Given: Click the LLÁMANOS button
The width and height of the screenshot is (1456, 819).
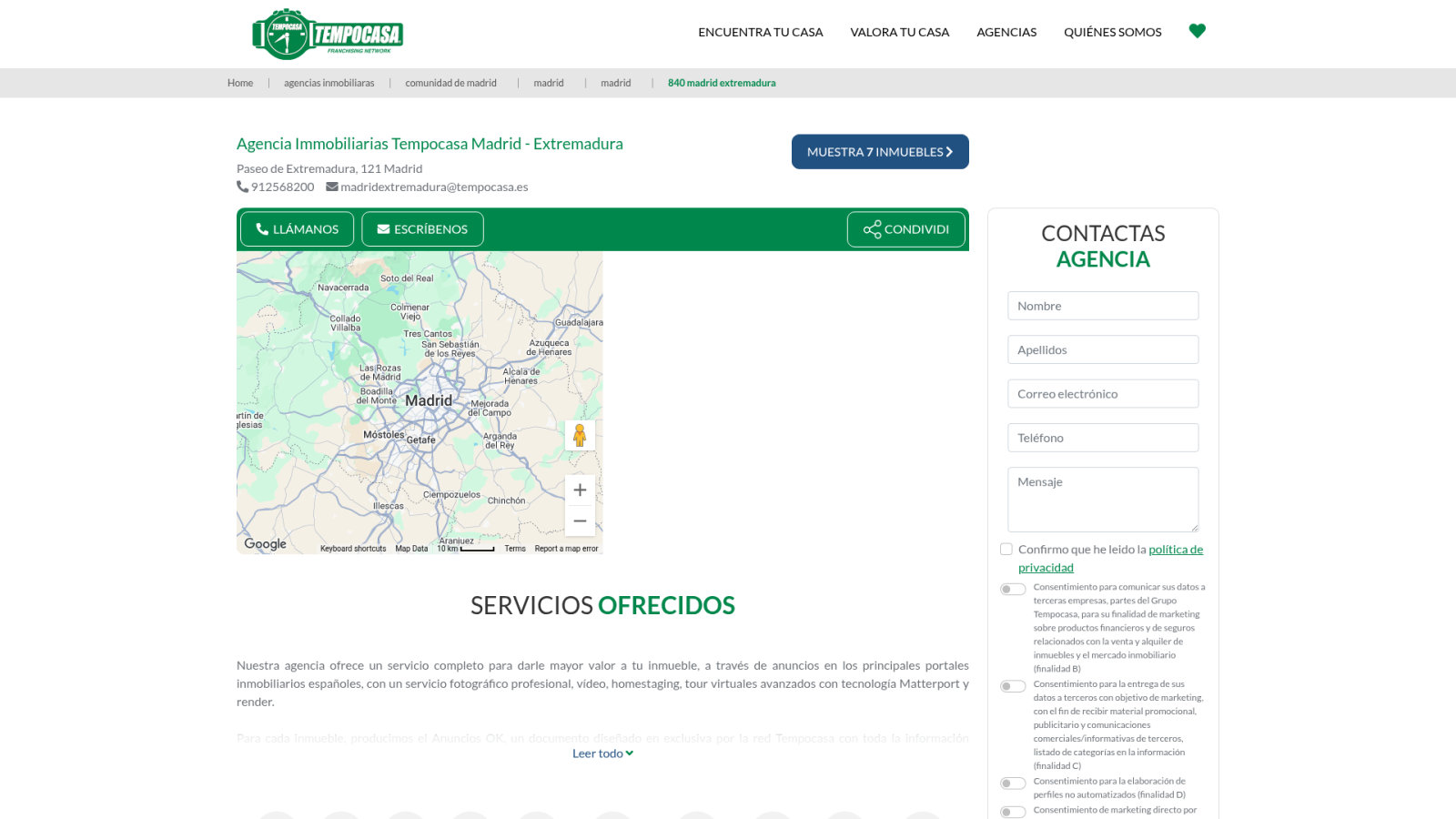Looking at the screenshot, I should tap(298, 229).
